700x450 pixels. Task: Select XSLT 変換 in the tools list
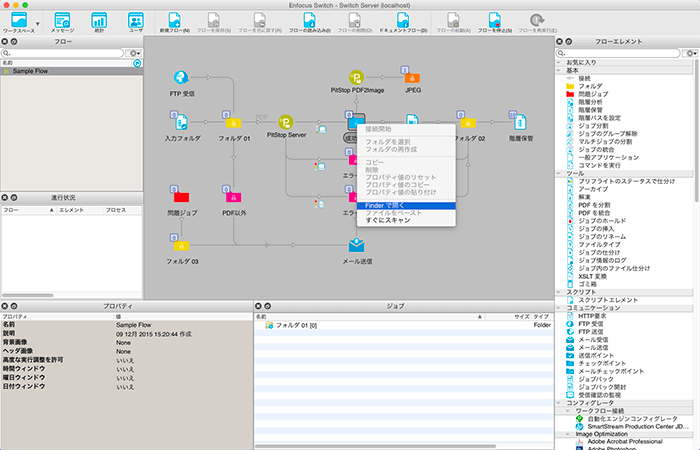pos(592,276)
